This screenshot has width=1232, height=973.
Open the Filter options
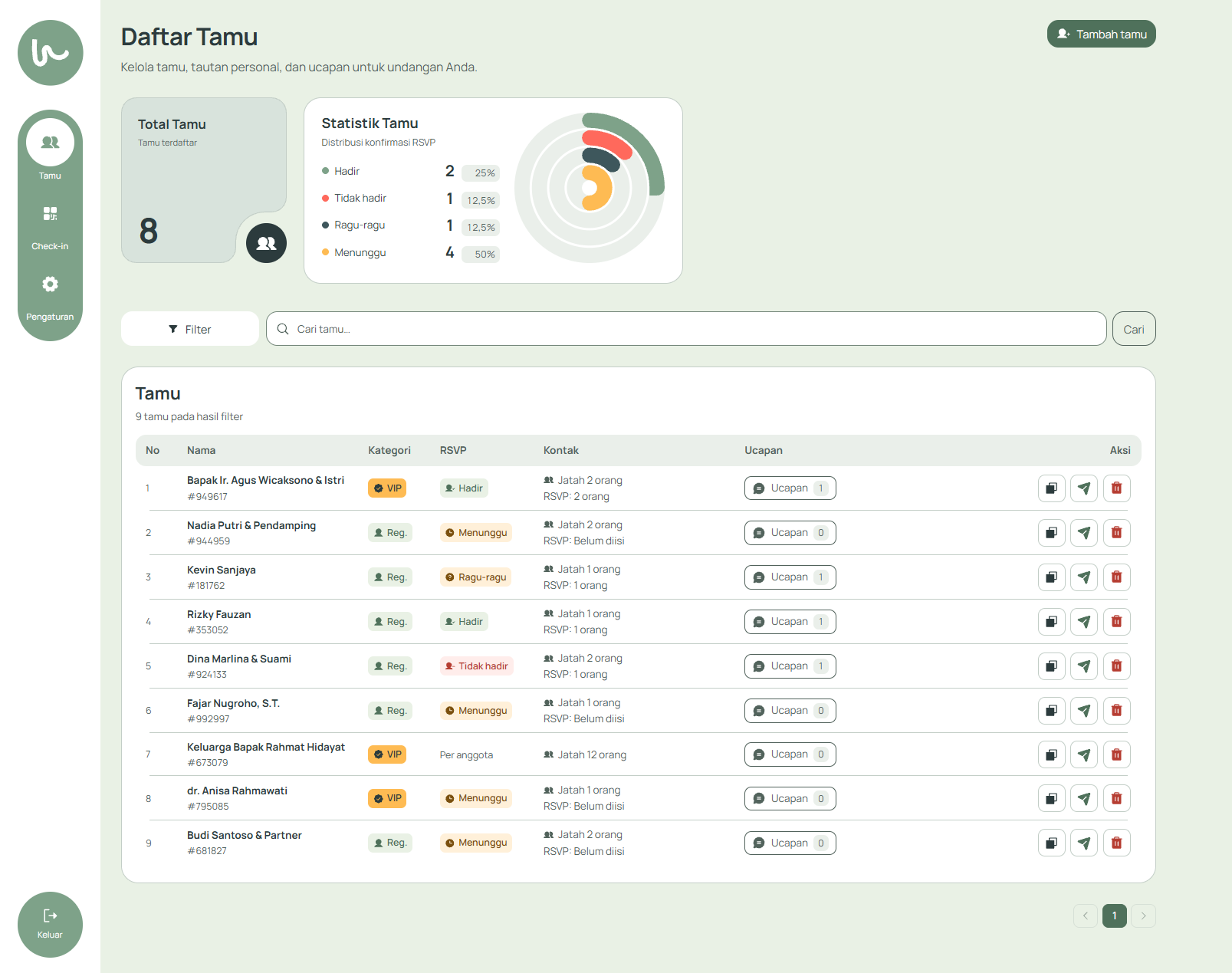click(190, 329)
